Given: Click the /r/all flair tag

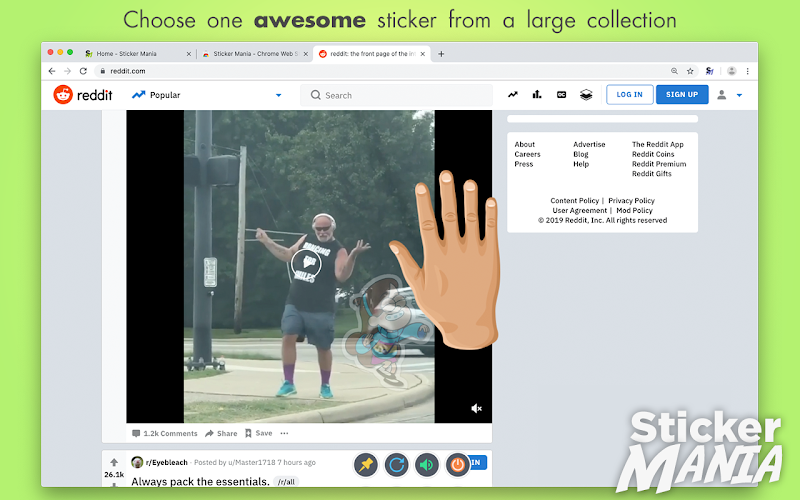Looking at the screenshot, I should (286, 482).
